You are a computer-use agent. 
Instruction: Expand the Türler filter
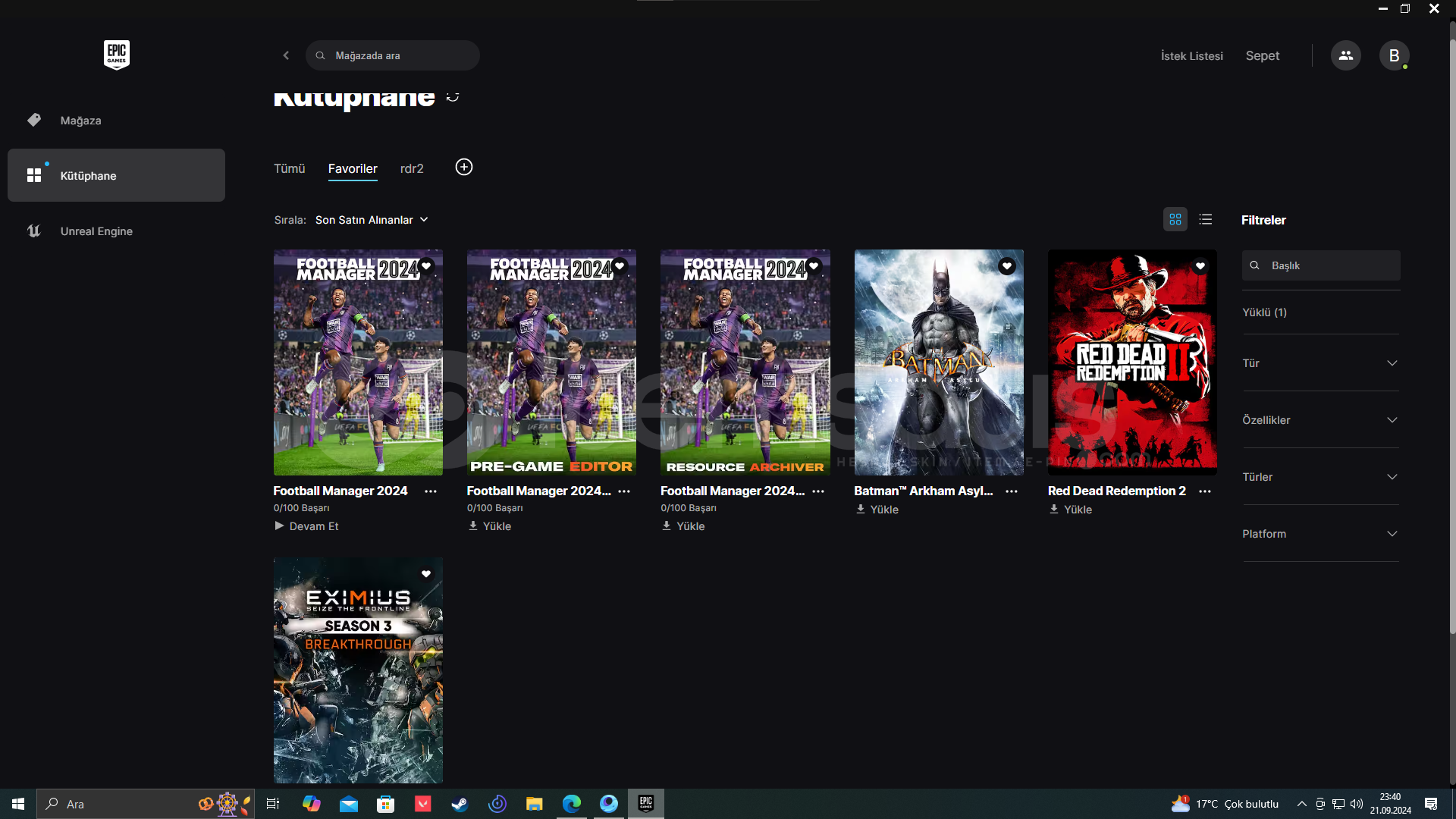(x=1320, y=477)
